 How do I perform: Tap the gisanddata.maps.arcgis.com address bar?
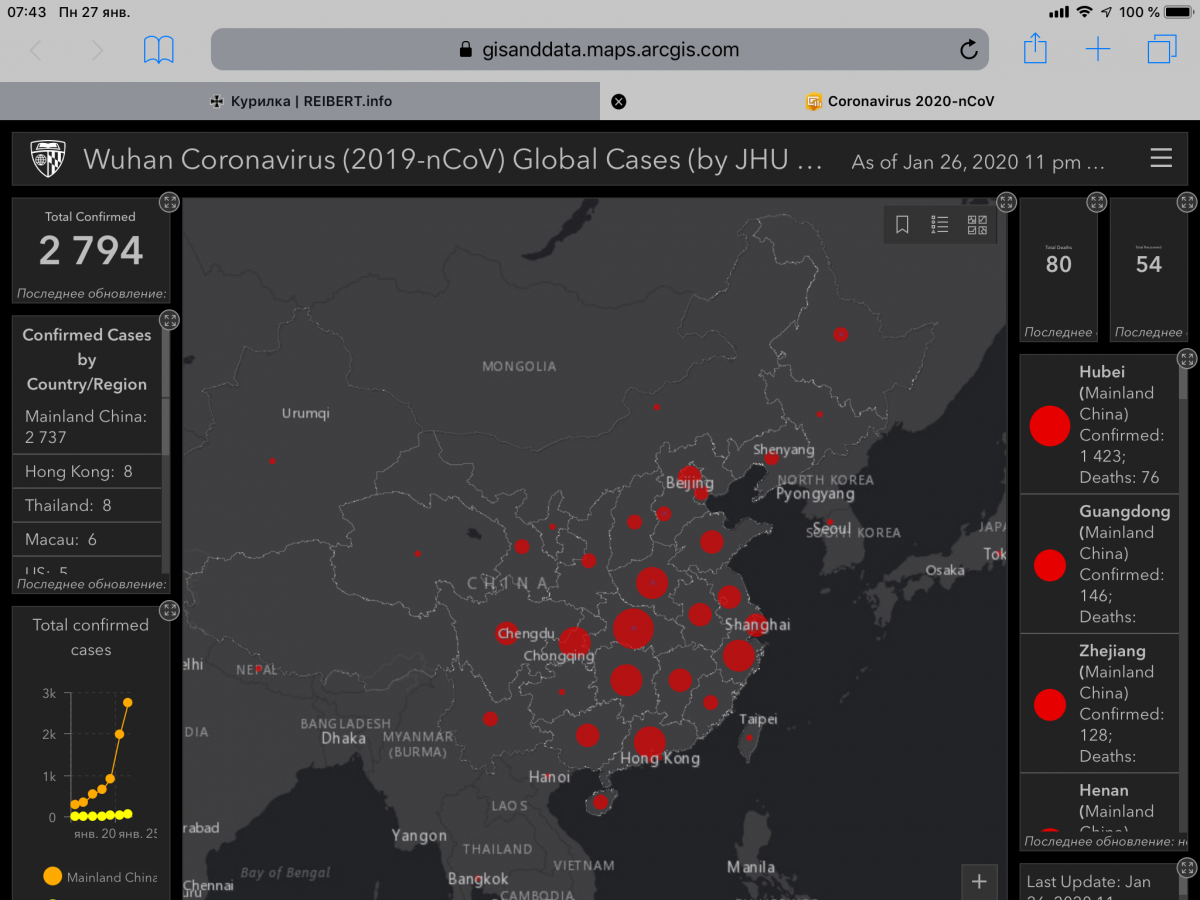coord(598,49)
